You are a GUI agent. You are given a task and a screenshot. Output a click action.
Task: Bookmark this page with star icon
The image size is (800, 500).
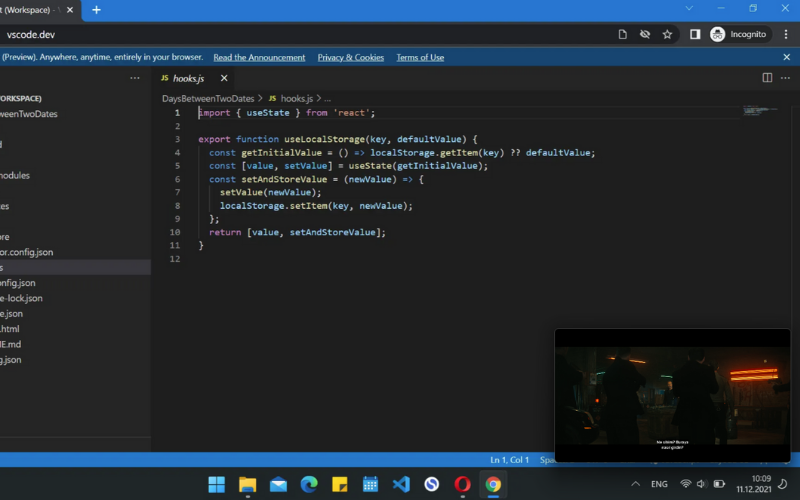click(667, 34)
